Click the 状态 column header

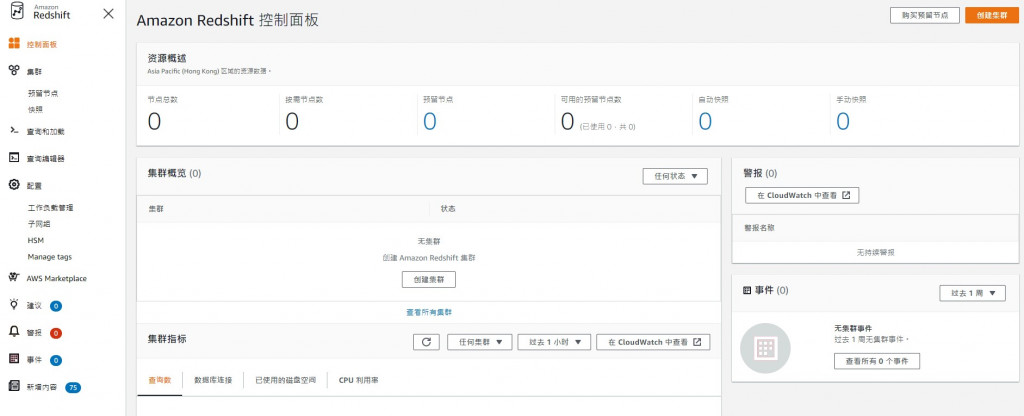pyautogui.click(x=448, y=209)
